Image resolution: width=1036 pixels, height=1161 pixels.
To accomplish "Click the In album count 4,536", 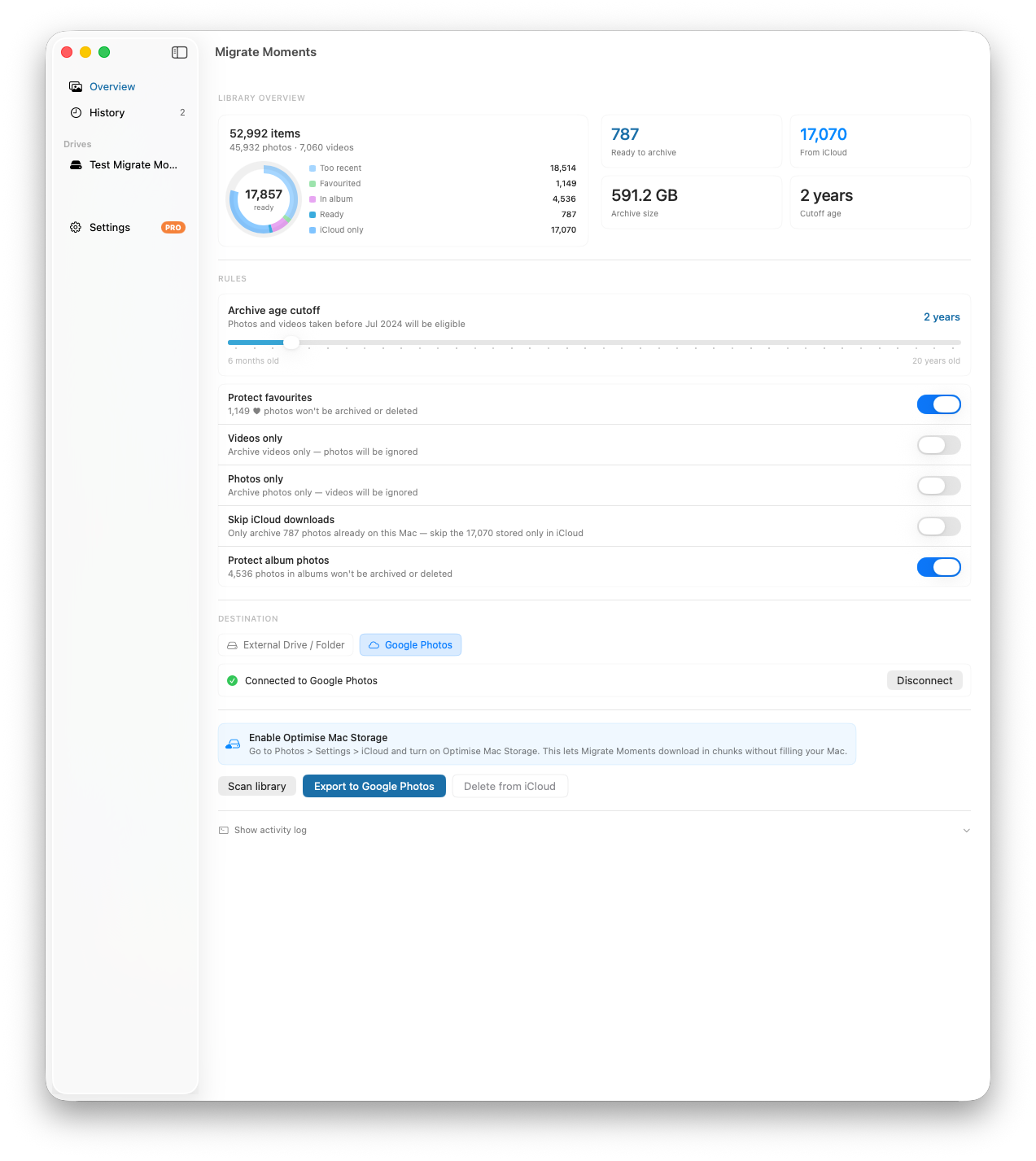I will point(564,199).
